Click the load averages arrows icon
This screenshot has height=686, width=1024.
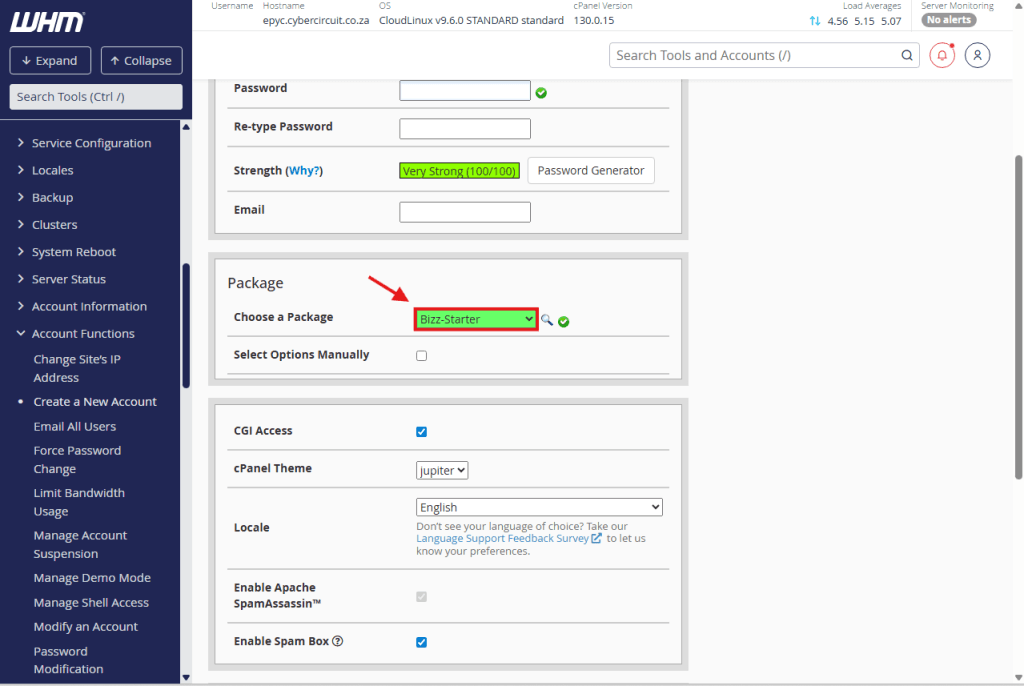pos(815,21)
